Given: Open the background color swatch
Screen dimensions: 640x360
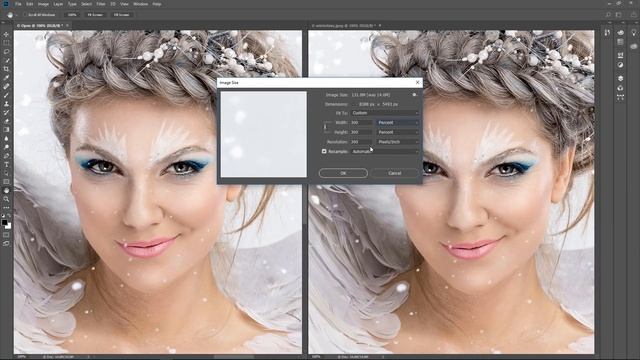Looking at the screenshot, I should (9, 226).
